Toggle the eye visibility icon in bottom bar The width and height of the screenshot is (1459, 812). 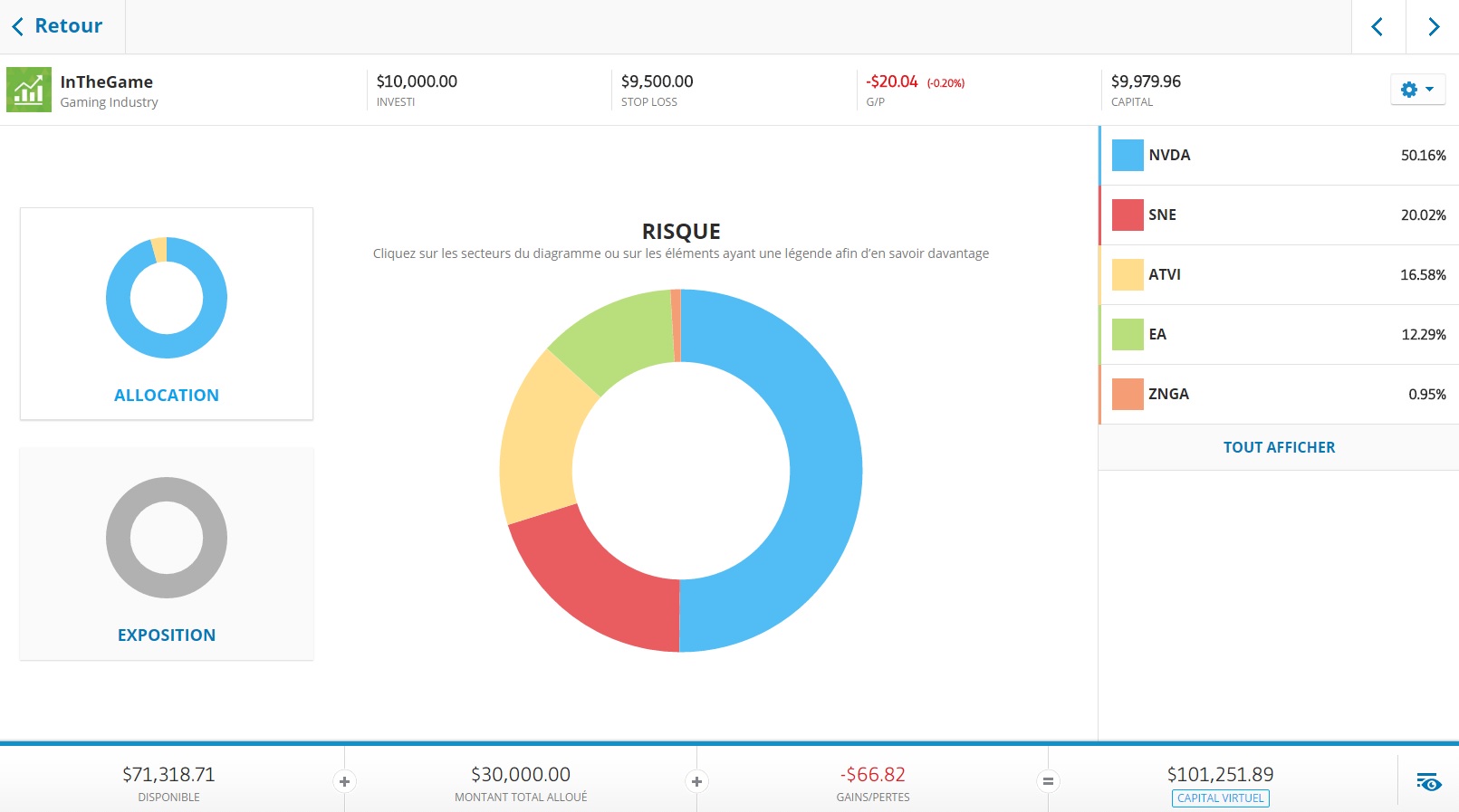(1429, 782)
